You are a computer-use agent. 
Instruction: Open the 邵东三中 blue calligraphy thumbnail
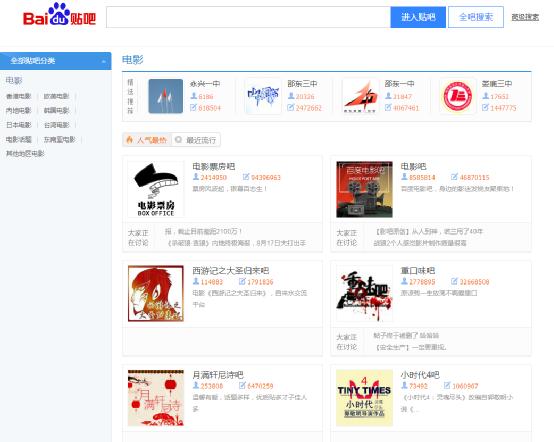tap(263, 96)
